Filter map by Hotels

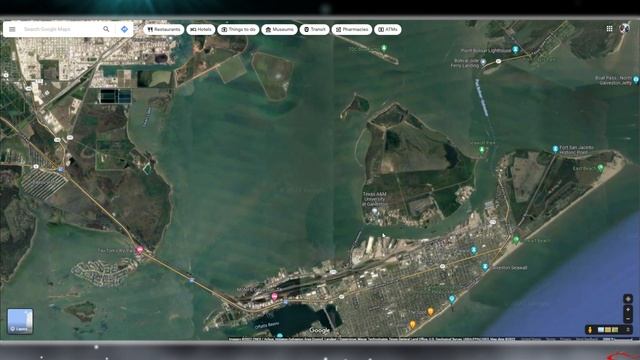(201, 29)
